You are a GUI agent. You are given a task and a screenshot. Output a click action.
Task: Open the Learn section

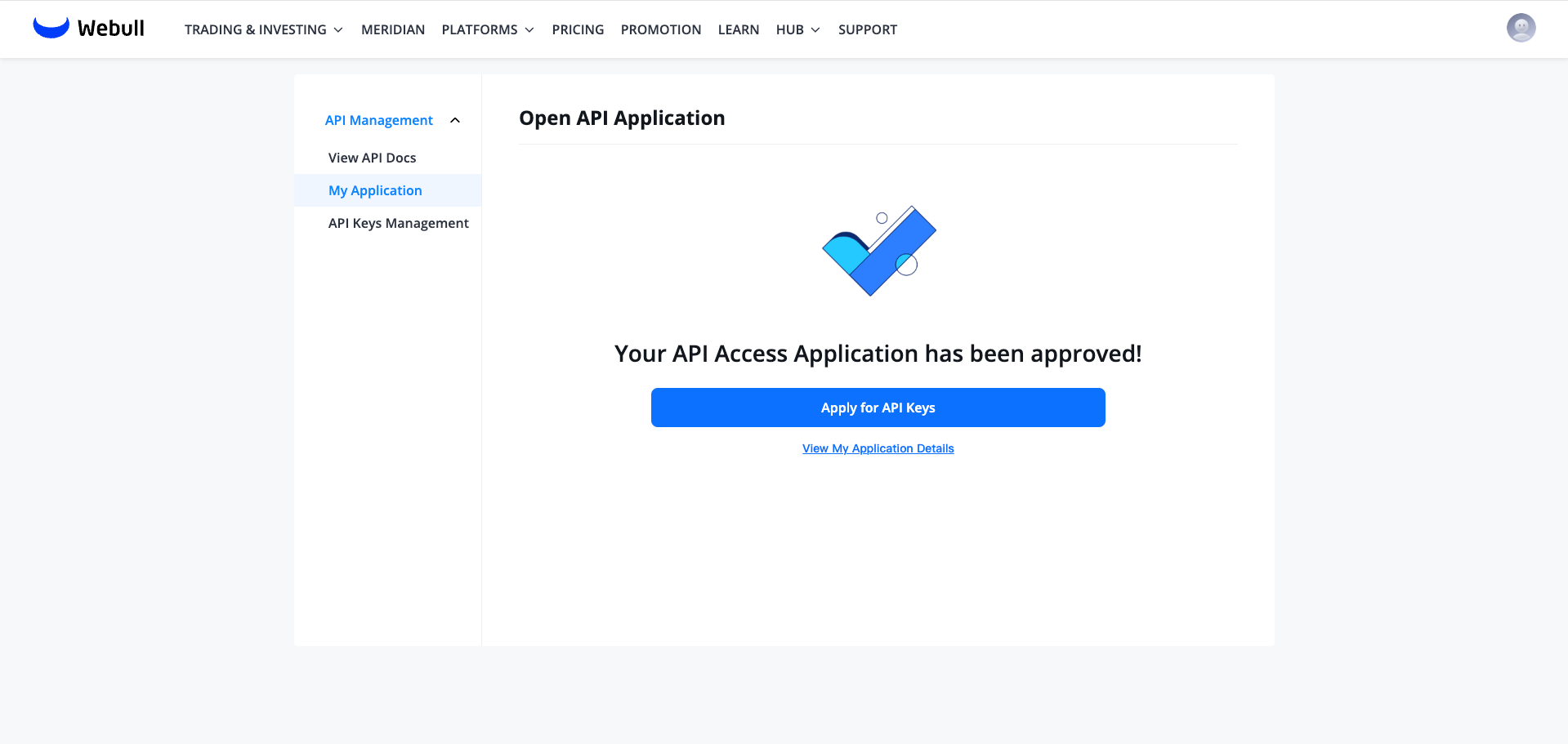pyautogui.click(x=739, y=29)
